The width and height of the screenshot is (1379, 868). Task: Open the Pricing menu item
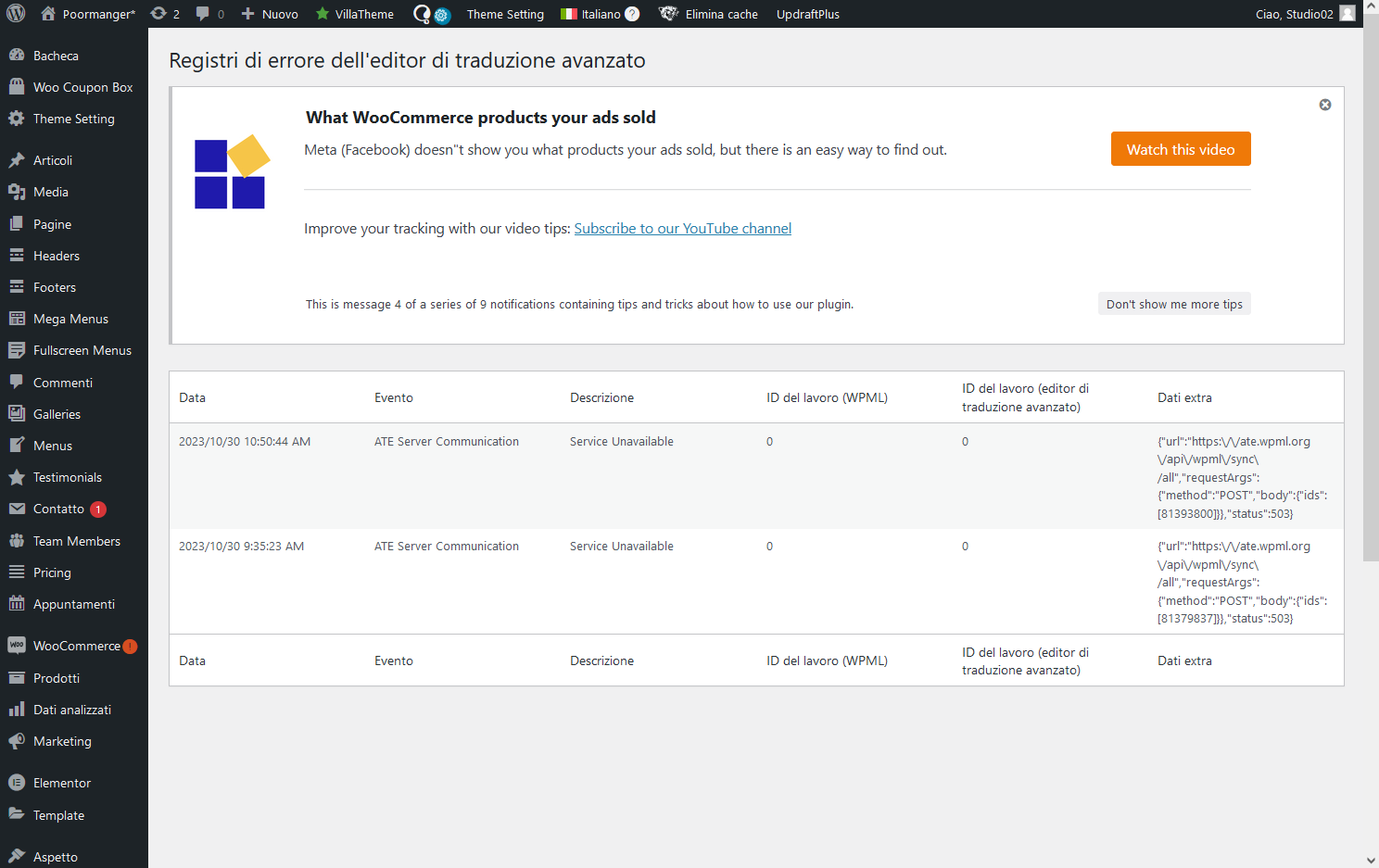click(74, 572)
